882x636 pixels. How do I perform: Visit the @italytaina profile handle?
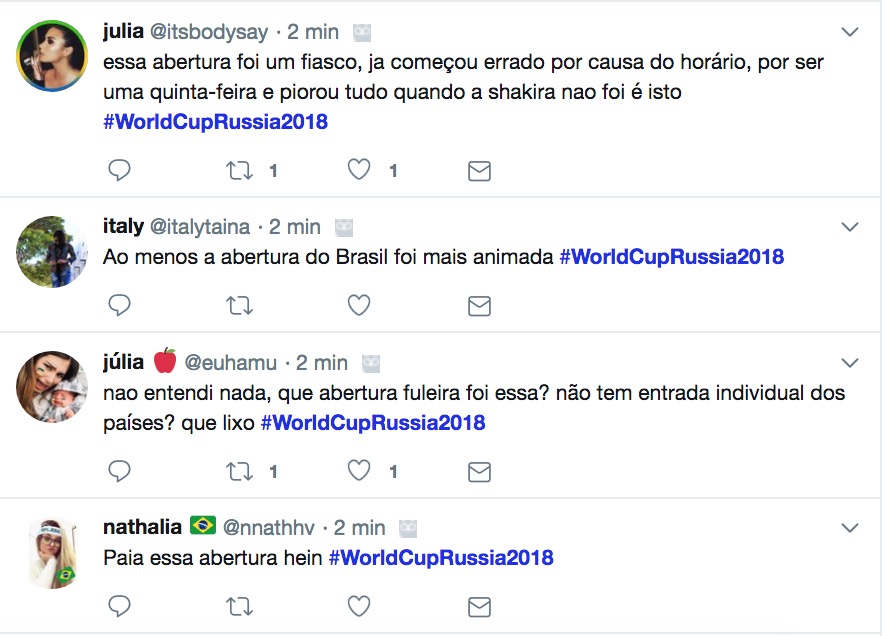pos(200,227)
